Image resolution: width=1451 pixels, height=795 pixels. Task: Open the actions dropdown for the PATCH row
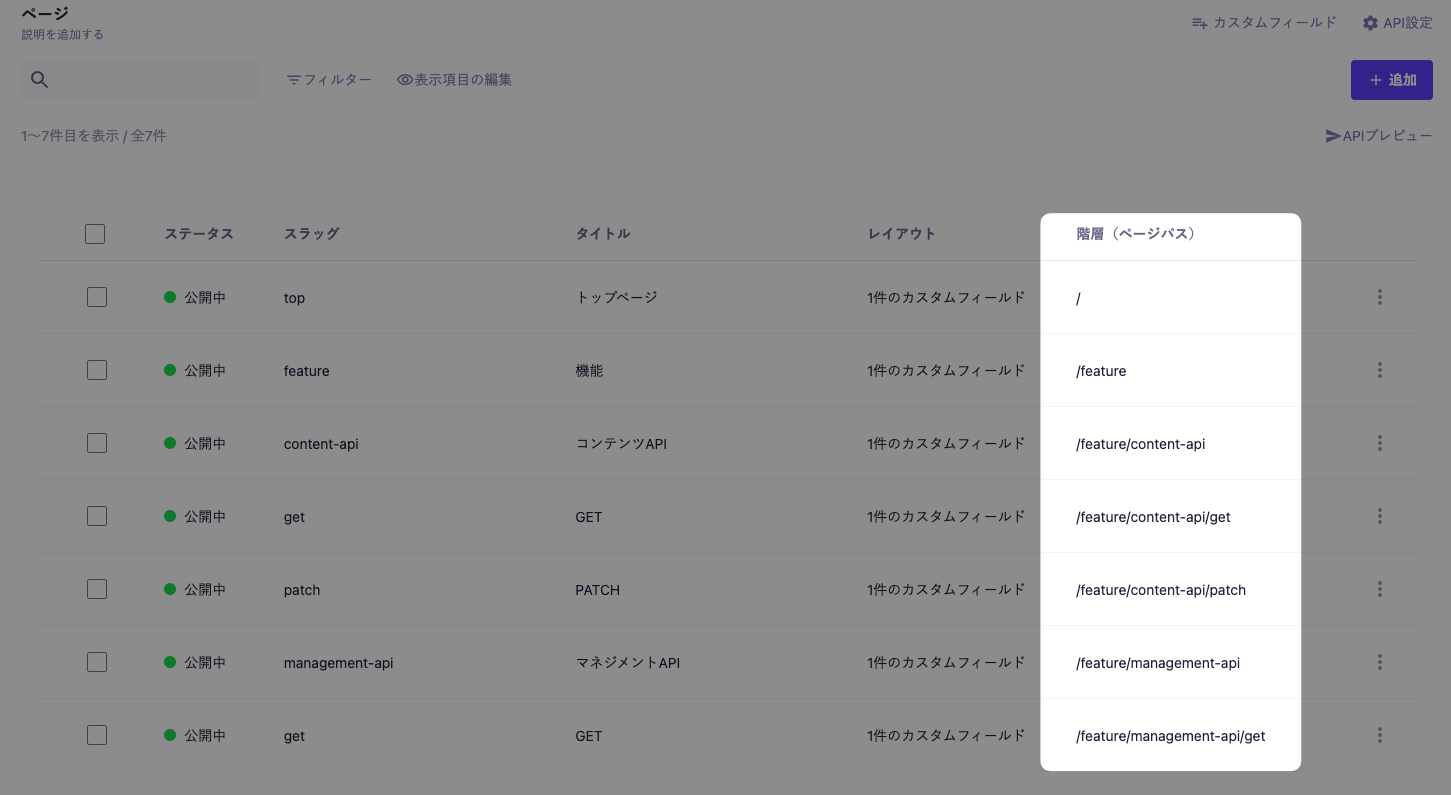pyautogui.click(x=1379, y=588)
